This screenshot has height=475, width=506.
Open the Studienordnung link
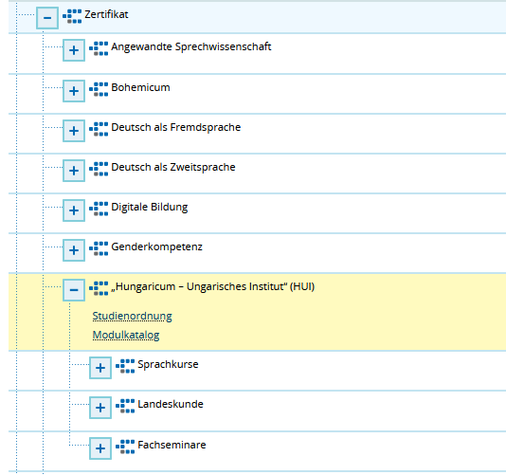pos(132,316)
